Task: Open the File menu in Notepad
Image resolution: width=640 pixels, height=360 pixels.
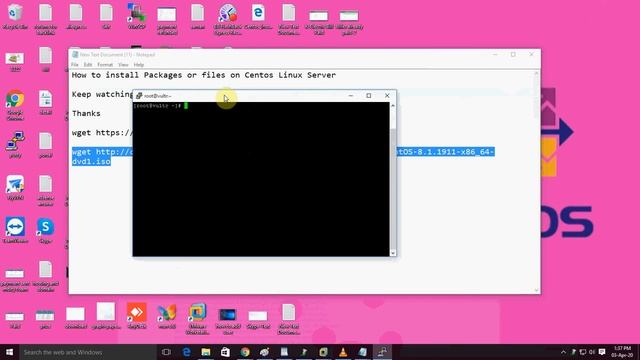Action: click(x=75, y=64)
